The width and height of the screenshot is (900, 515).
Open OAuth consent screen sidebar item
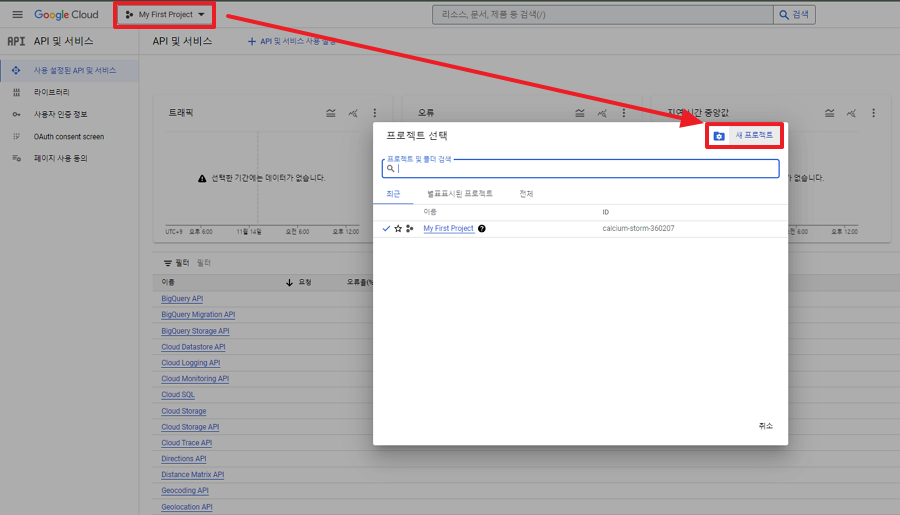click(x=69, y=137)
